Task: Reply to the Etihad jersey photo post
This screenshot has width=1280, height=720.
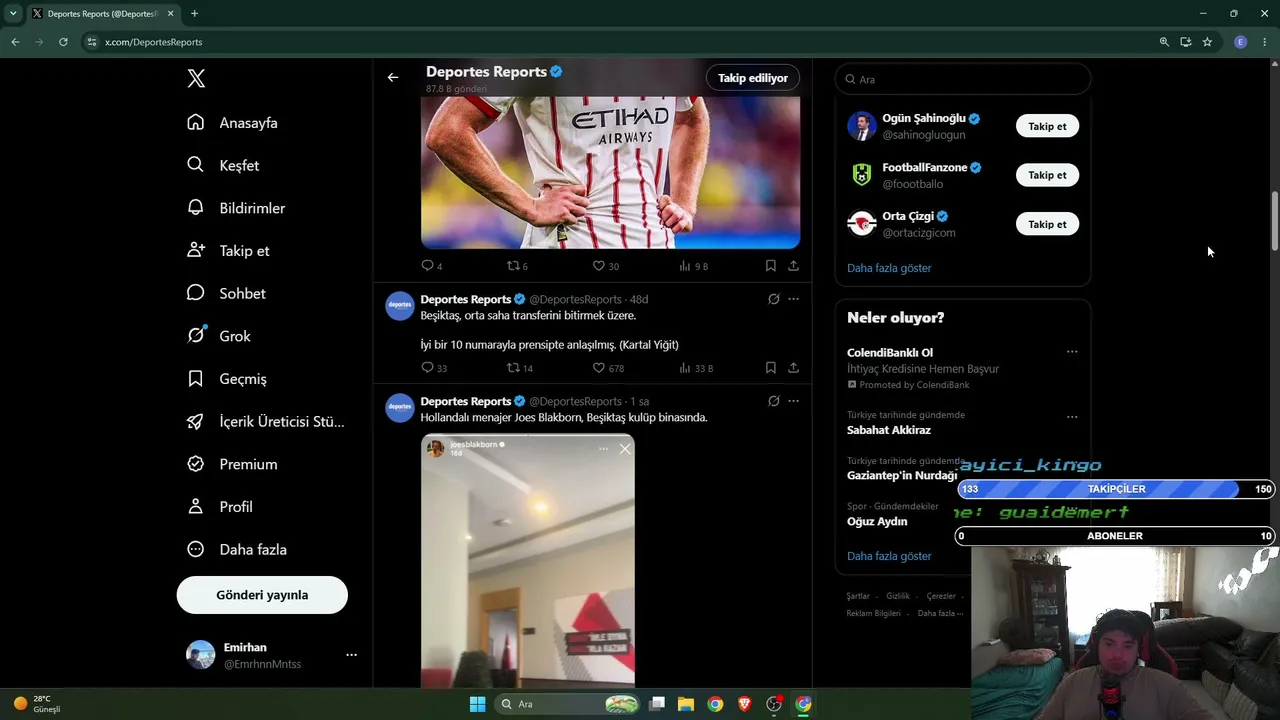Action: click(432, 266)
